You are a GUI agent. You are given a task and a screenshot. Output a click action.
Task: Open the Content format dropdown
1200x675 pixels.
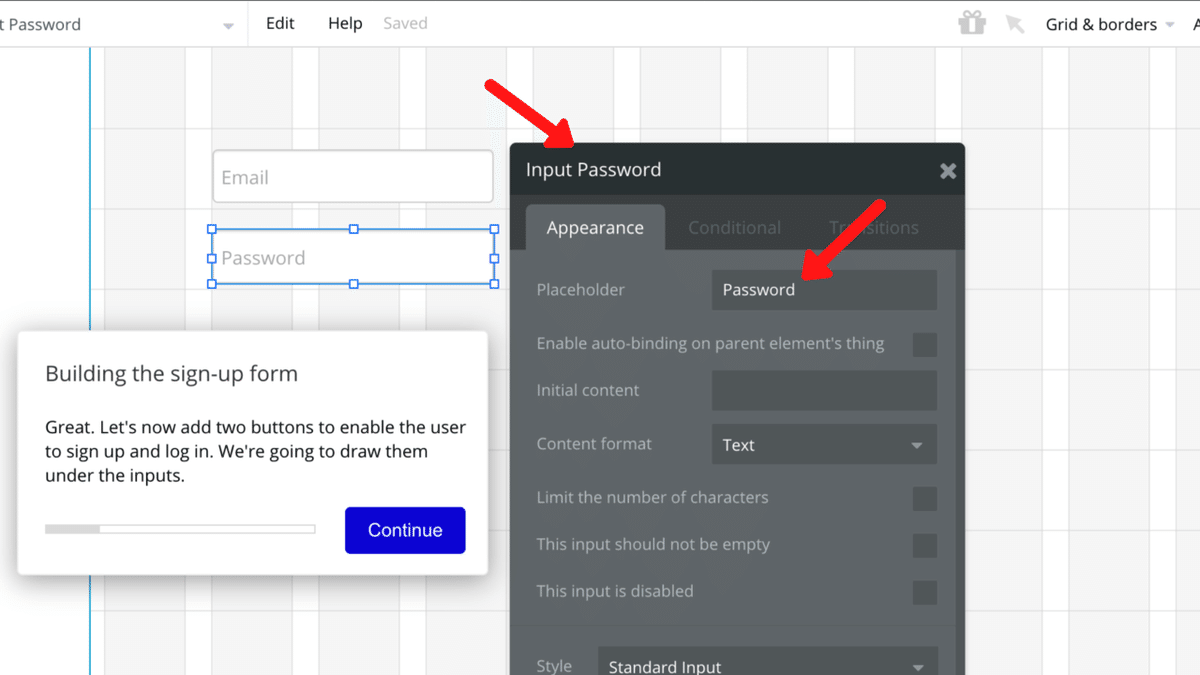tap(824, 445)
